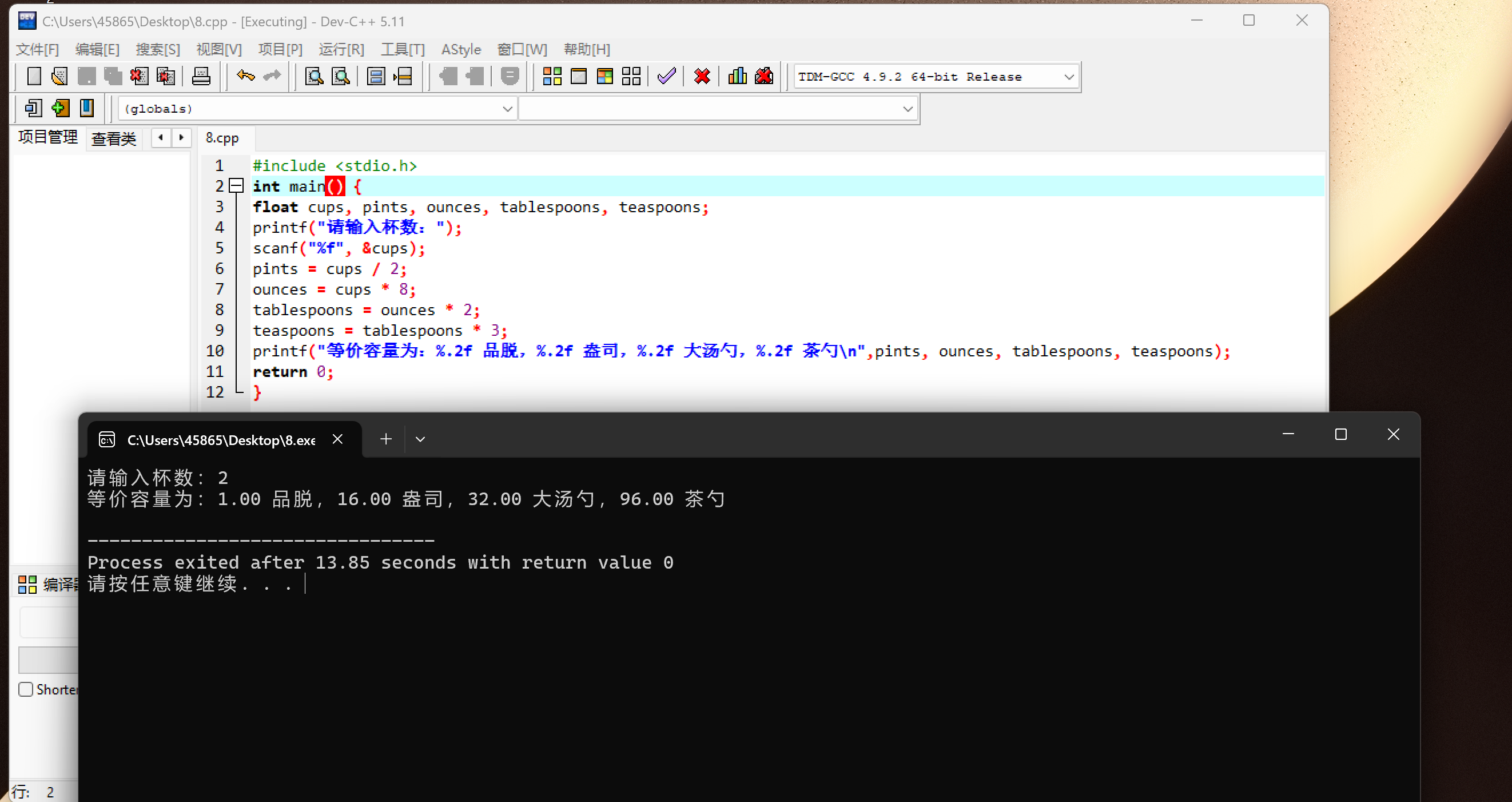Viewport: 1512px width, 802px height.
Task: Switch to the 查看类 tab
Action: (x=114, y=138)
